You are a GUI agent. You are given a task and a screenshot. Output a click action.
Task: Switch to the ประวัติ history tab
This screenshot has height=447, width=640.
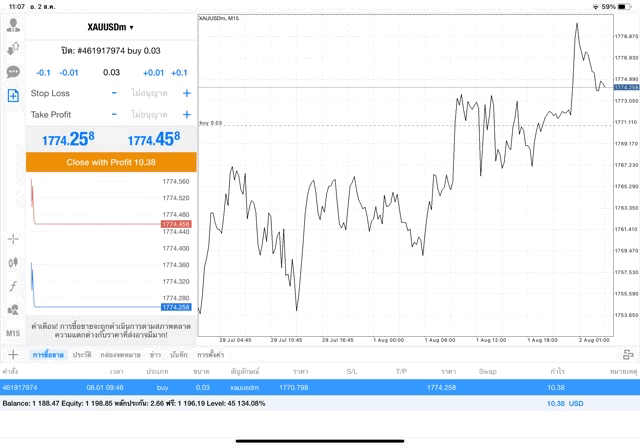click(79, 355)
